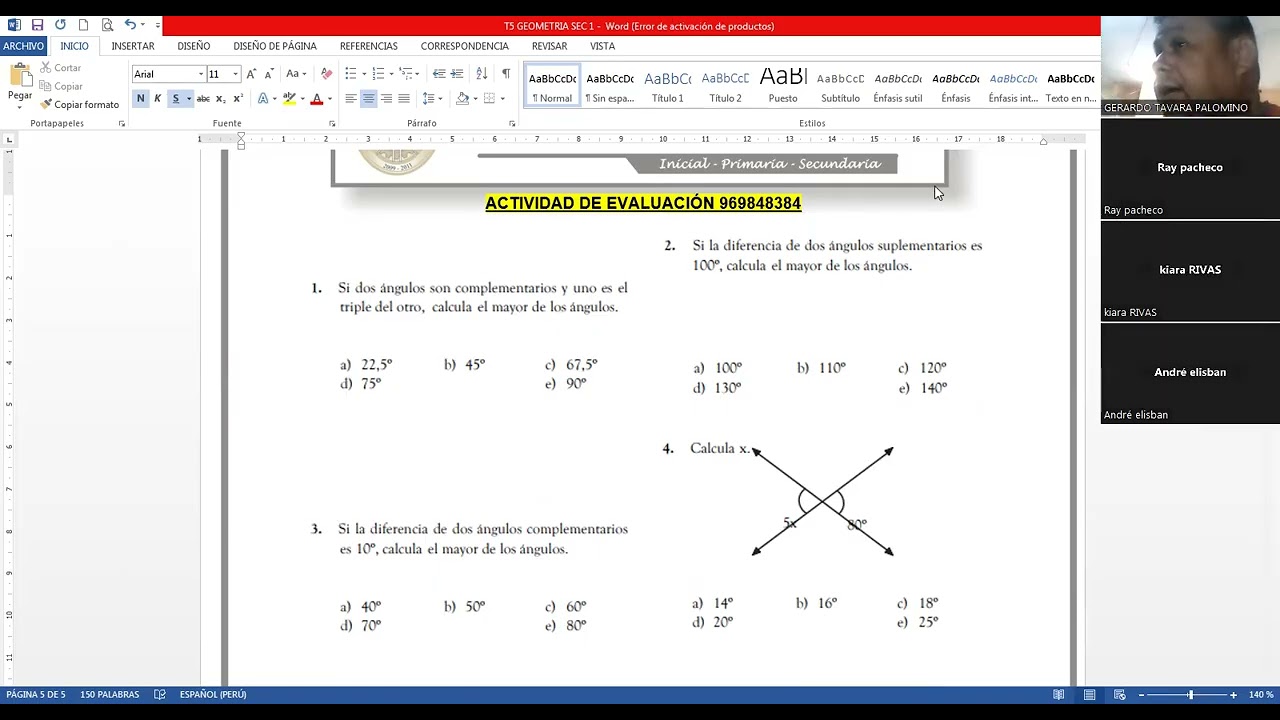The height and width of the screenshot is (720, 1280).
Task: Apply the Normal style
Action: 552,87
